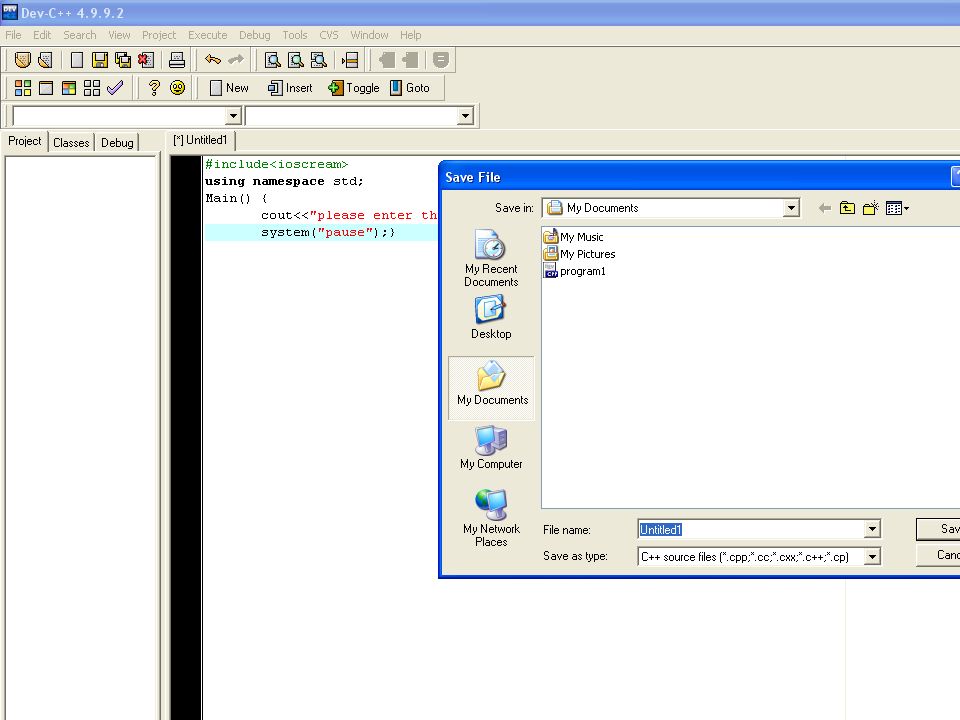Create a new blank source file via toolbar
The height and width of the screenshot is (720, 960).
point(77,60)
